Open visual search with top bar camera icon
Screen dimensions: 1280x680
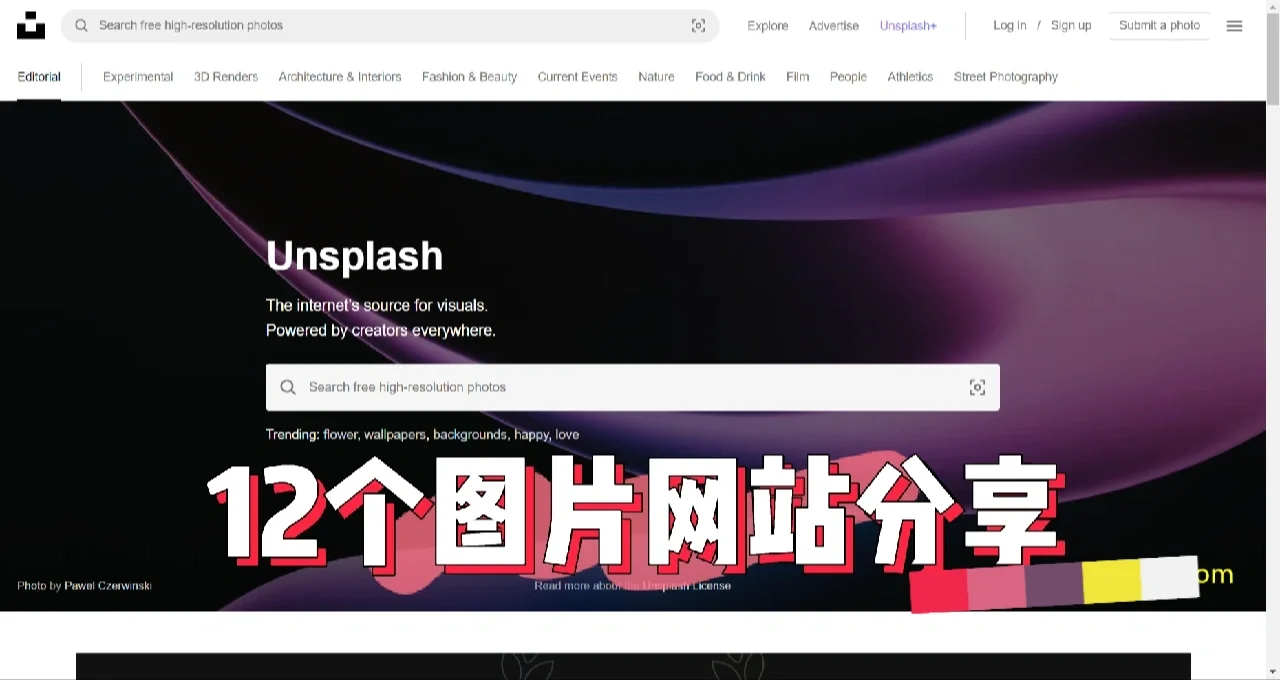(698, 25)
